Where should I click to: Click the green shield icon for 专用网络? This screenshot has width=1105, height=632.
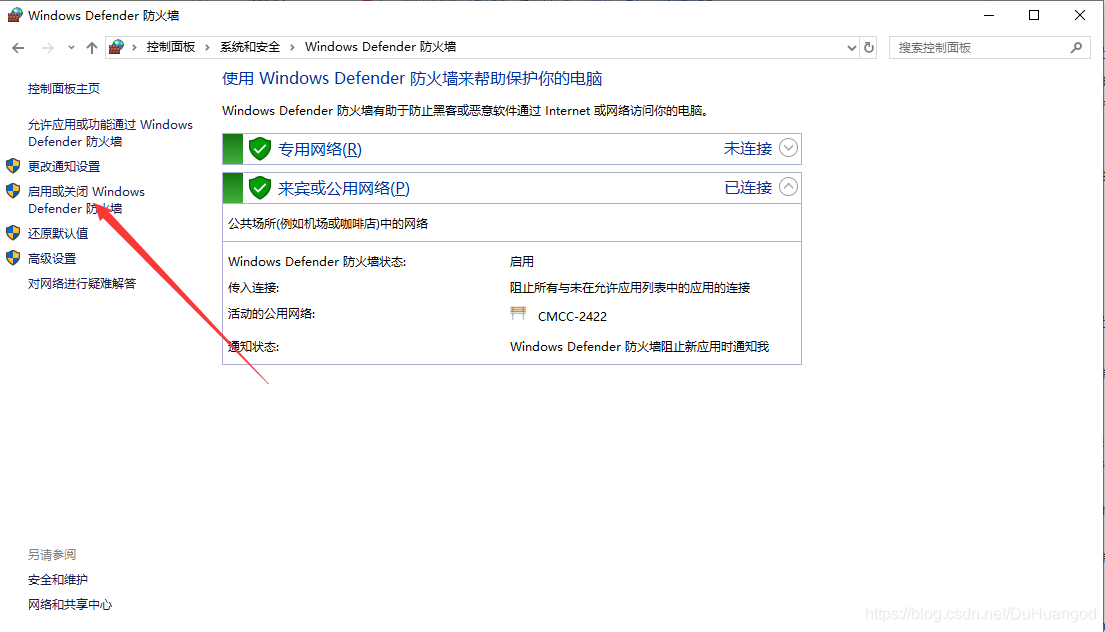260,149
